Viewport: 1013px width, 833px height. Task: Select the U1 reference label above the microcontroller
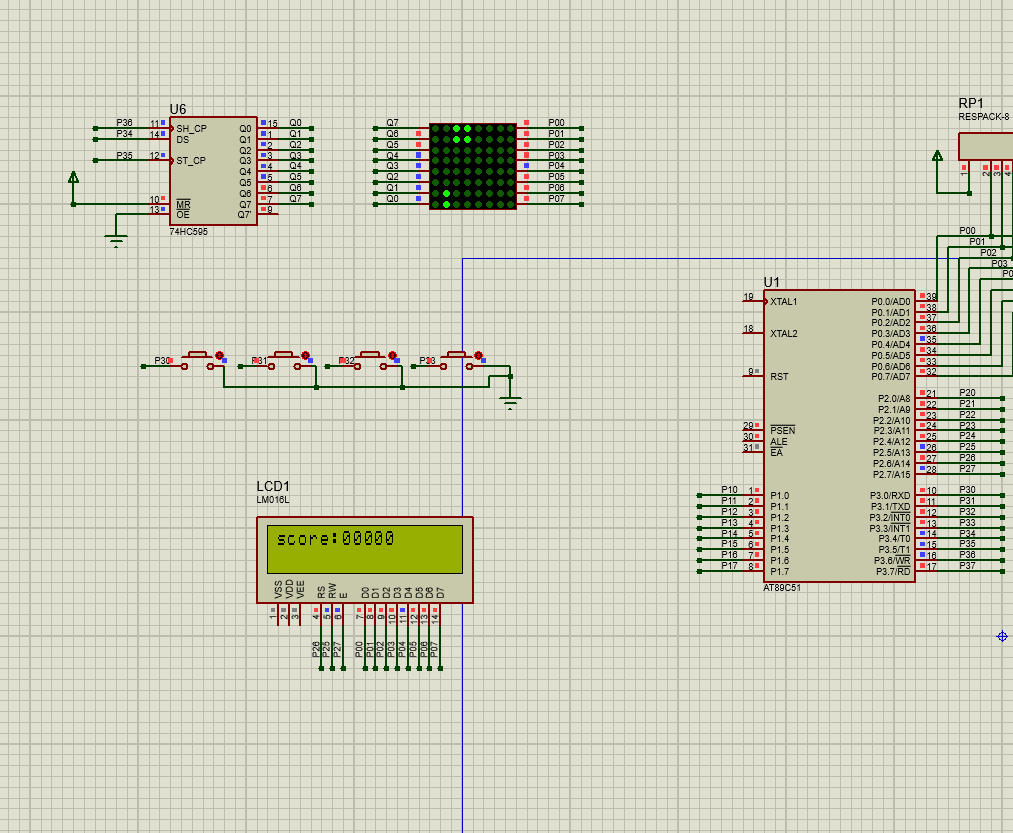point(771,282)
